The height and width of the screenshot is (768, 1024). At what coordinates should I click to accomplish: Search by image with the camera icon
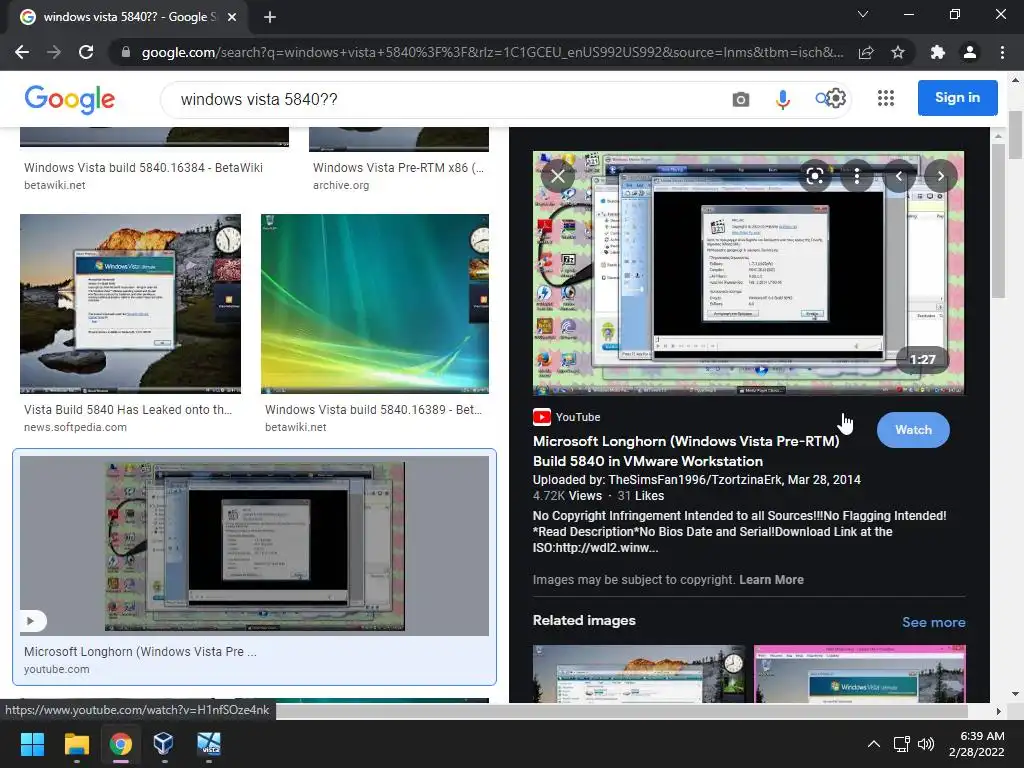(x=741, y=99)
